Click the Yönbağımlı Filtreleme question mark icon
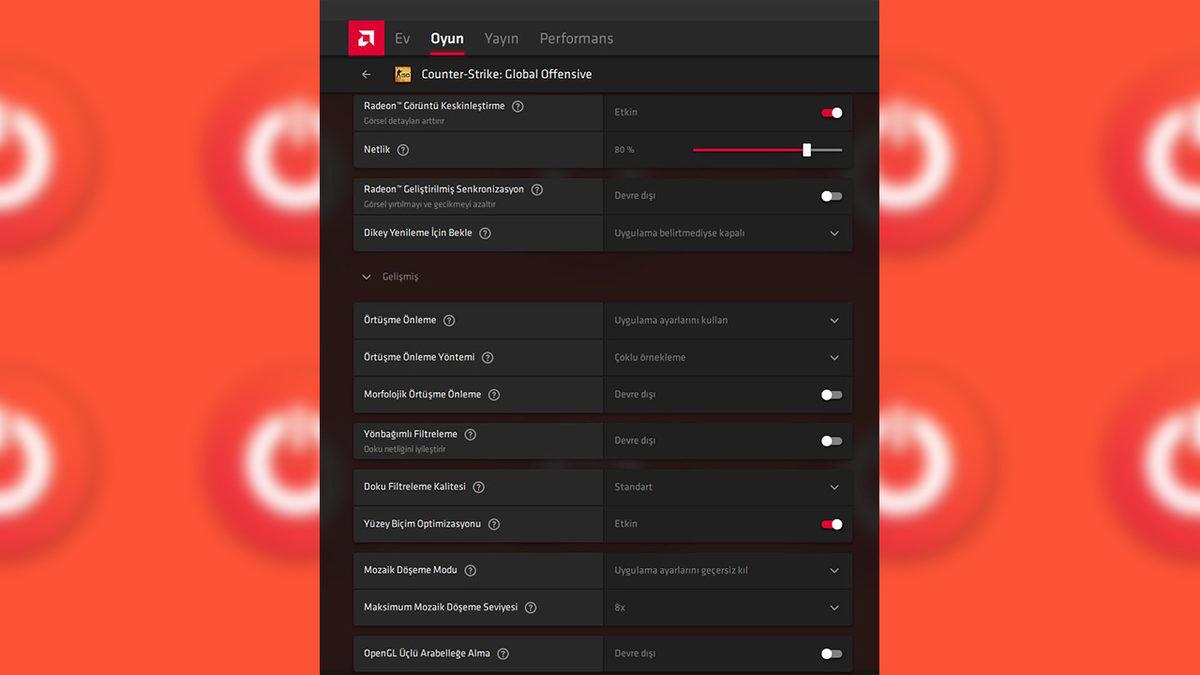This screenshot has height=675, width=1200. click(470, 434)
